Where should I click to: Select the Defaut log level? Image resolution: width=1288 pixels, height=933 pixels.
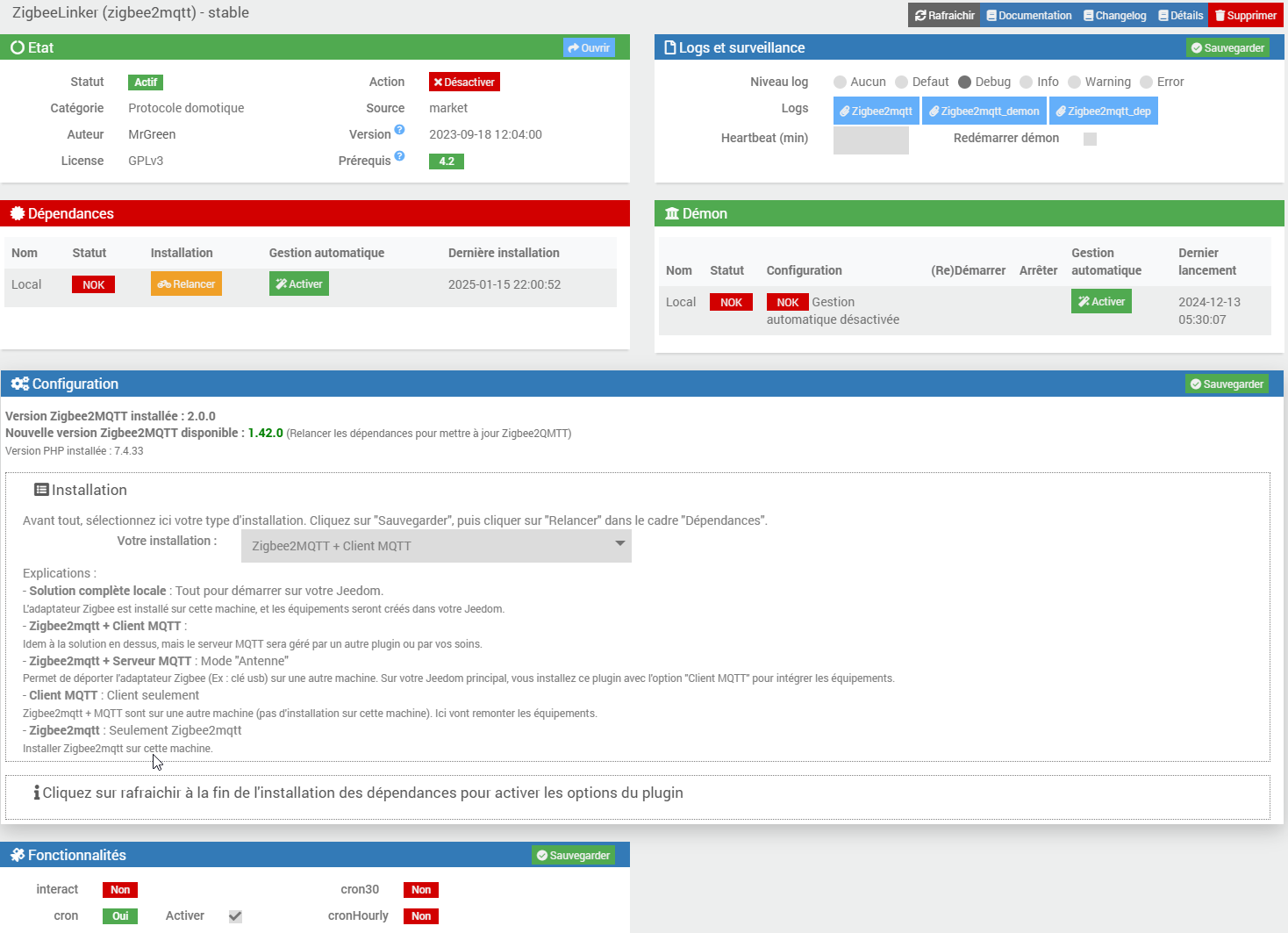901,82
